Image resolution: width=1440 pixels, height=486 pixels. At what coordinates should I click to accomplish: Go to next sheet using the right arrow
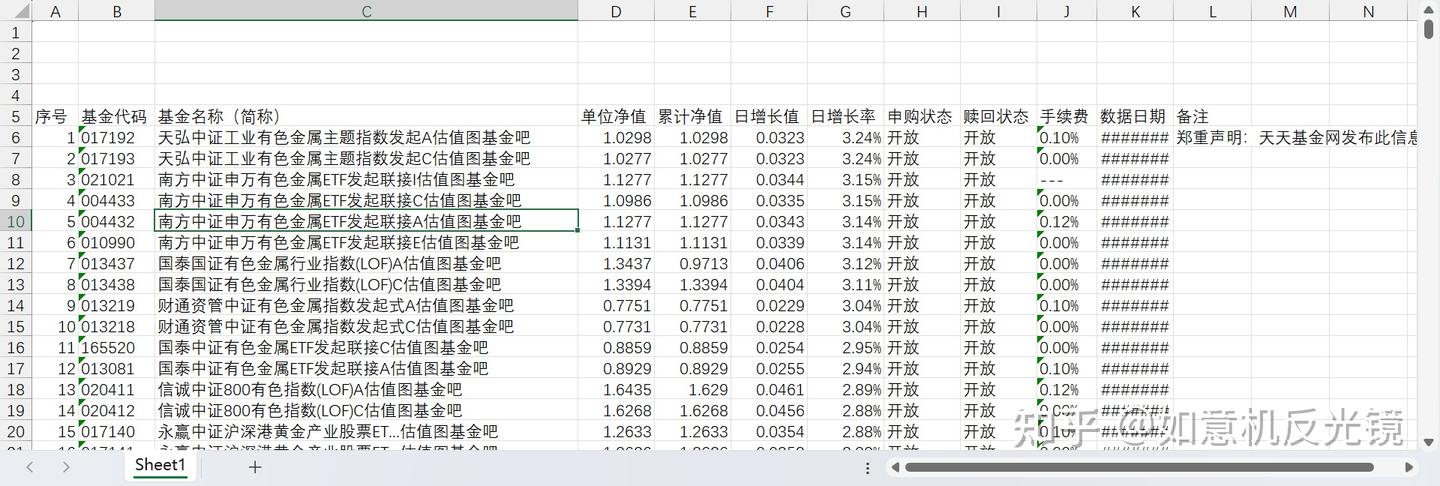66,467
